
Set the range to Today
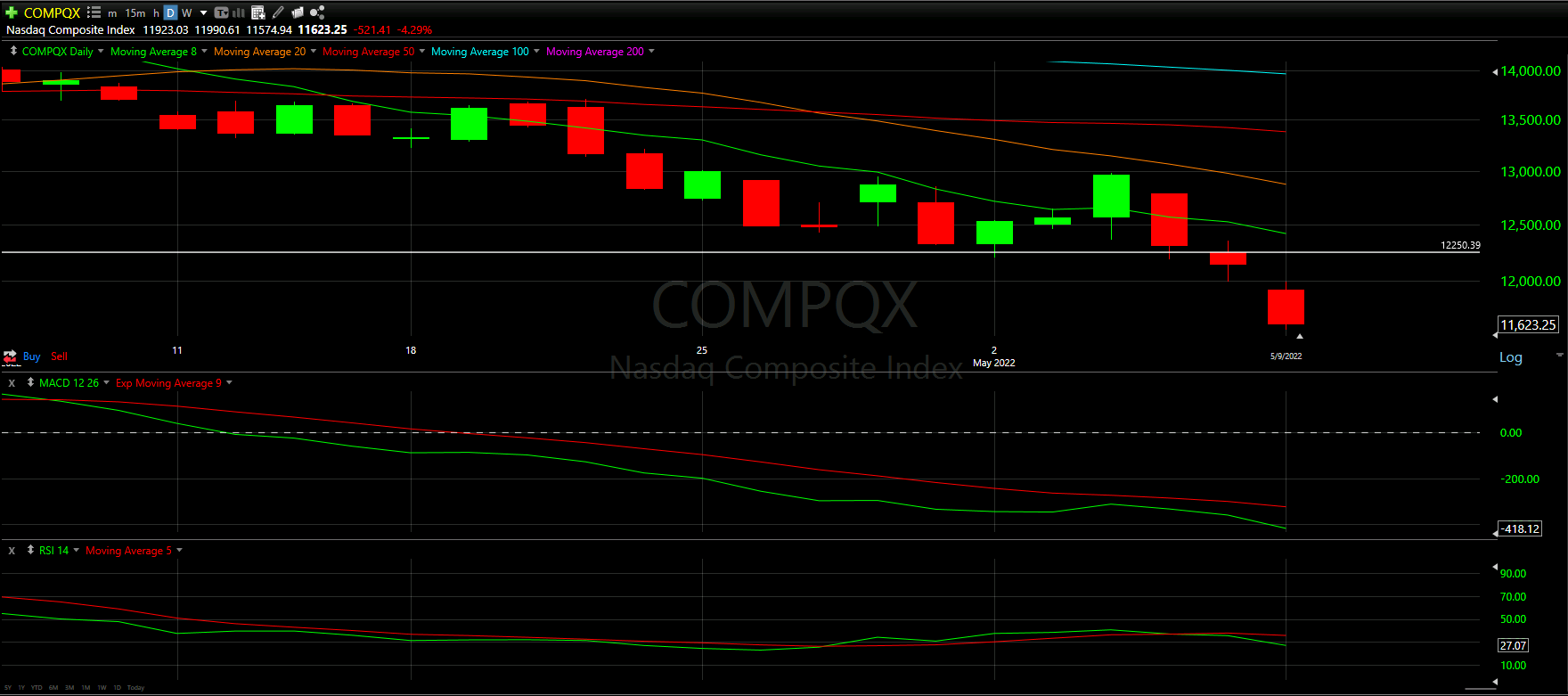(x=135, y=687)
